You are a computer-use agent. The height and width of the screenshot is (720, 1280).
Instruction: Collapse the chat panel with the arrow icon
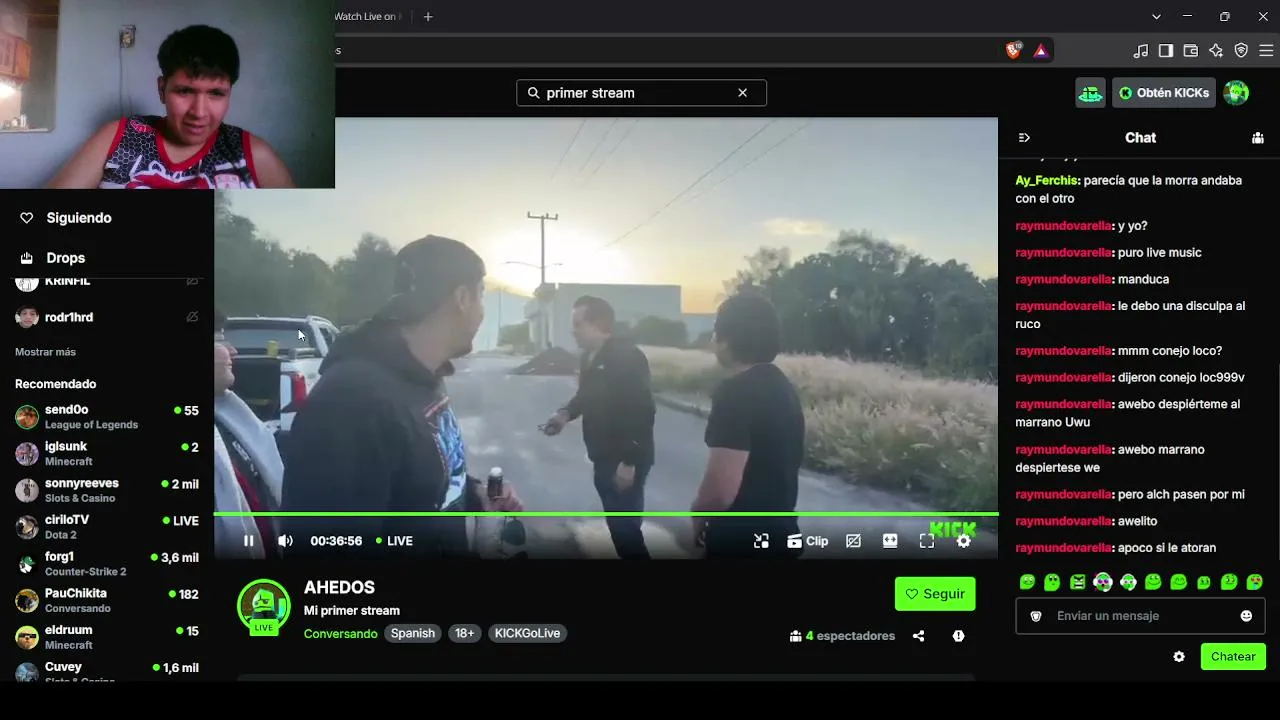coord(1024,138)
